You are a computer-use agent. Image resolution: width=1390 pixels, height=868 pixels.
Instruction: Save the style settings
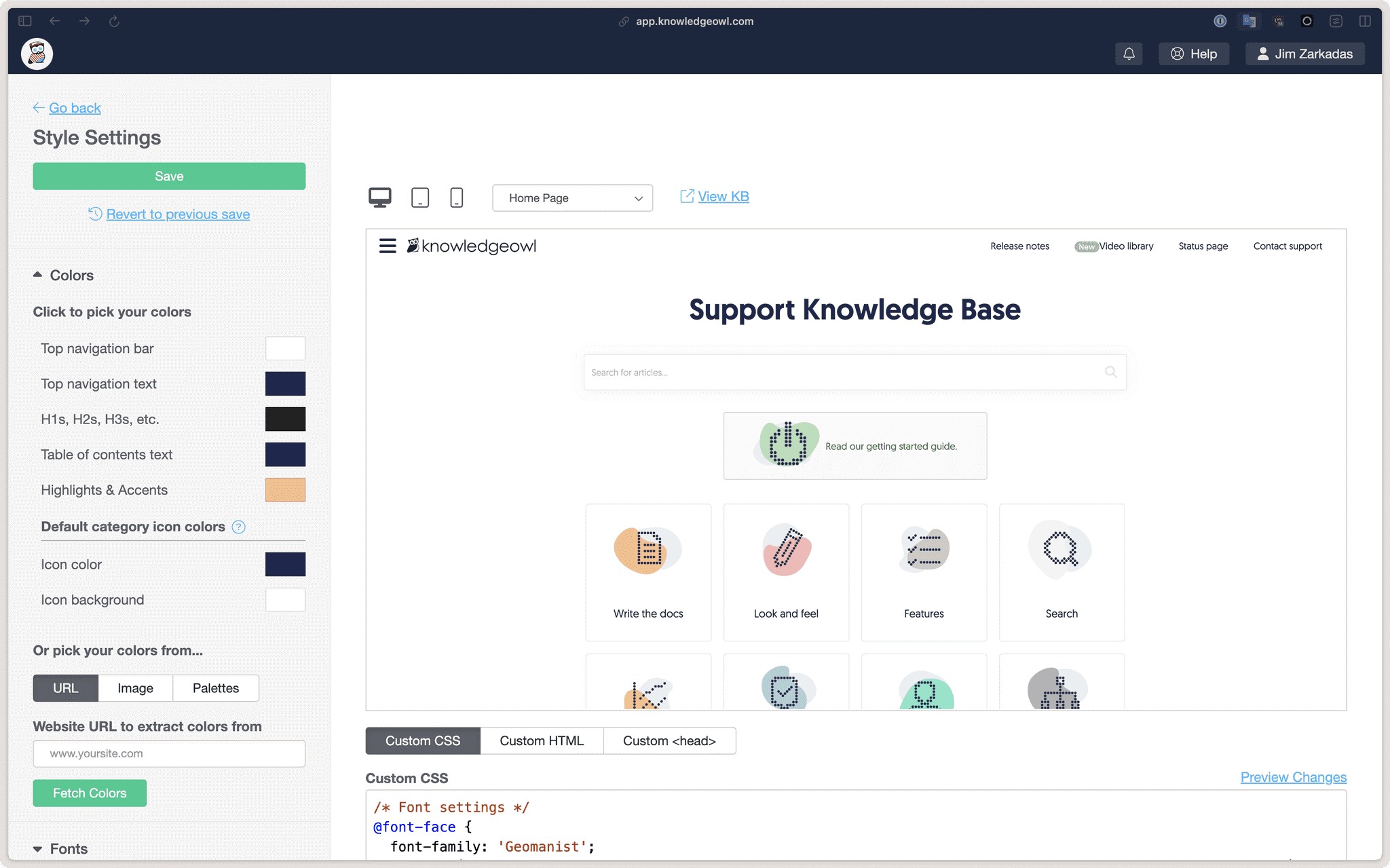(169, 176)
